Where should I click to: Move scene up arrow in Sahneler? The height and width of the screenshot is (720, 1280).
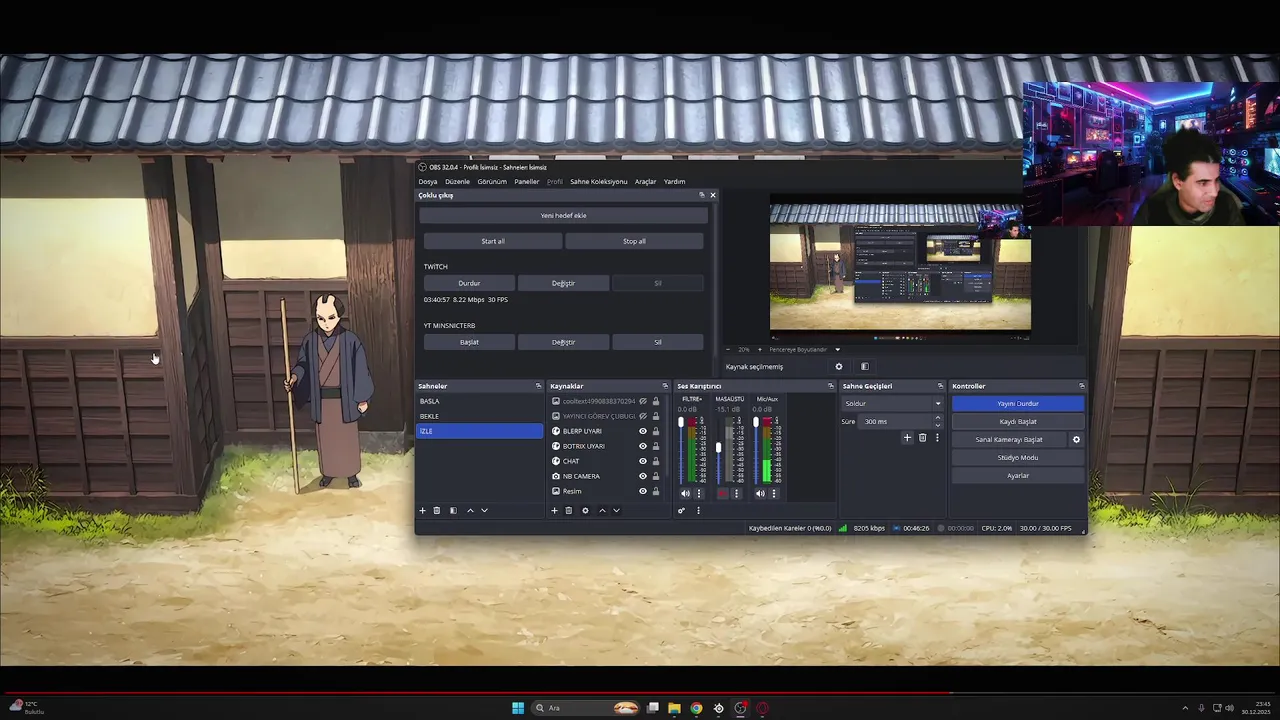point(470,511)
